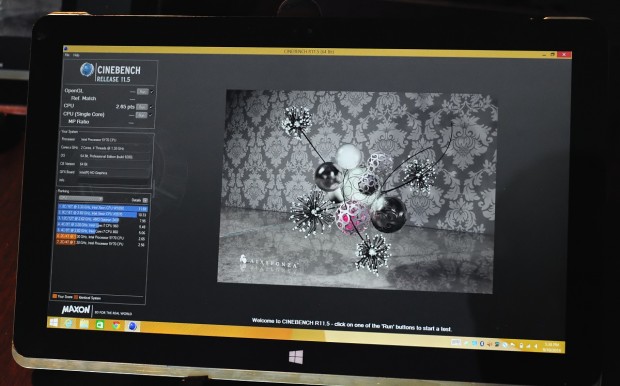Screen dimensions: 620x386
Task: Click the Cinebench globe logo
Action: pyautogui.click(x=87, y=70)
